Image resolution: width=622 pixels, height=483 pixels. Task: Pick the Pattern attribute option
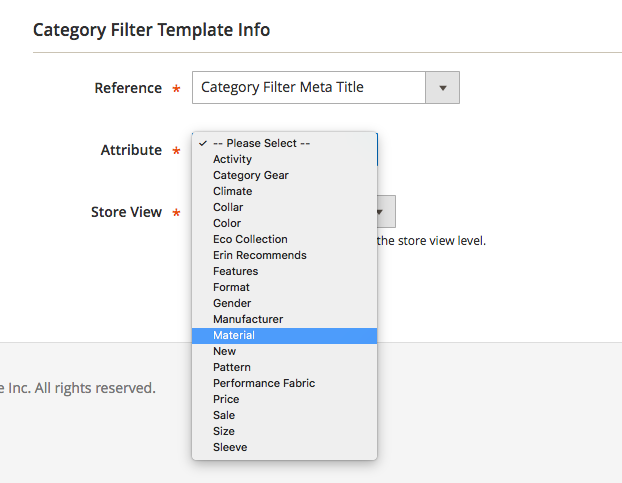(x=232, y=367)
